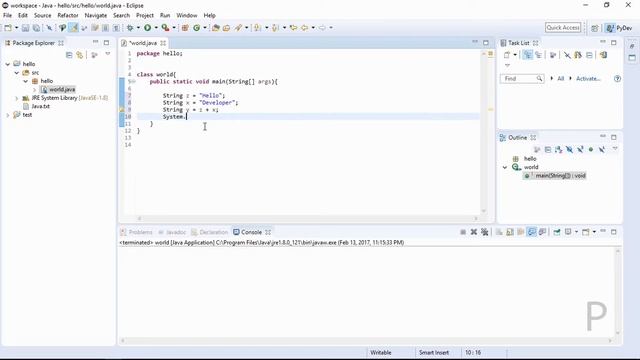
Task: Click Collapse All icon in Task List
Action: [589, 55]
